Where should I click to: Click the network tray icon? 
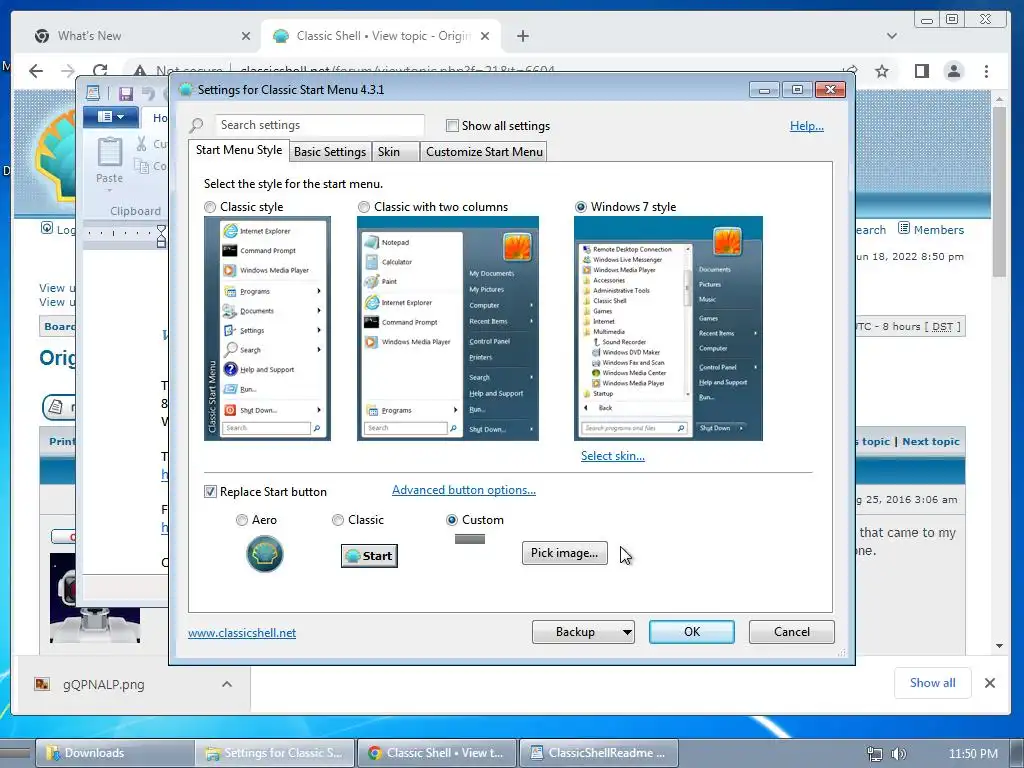tap(874, 754)
